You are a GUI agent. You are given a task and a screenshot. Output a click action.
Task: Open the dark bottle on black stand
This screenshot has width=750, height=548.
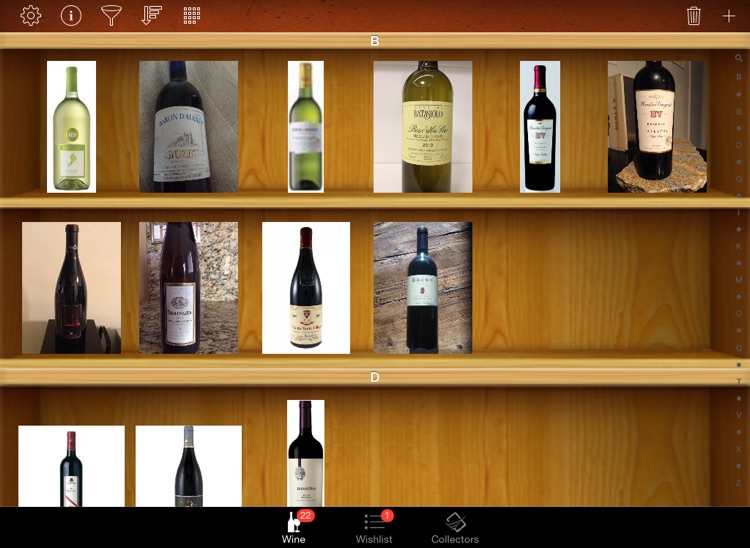point(71,288)
